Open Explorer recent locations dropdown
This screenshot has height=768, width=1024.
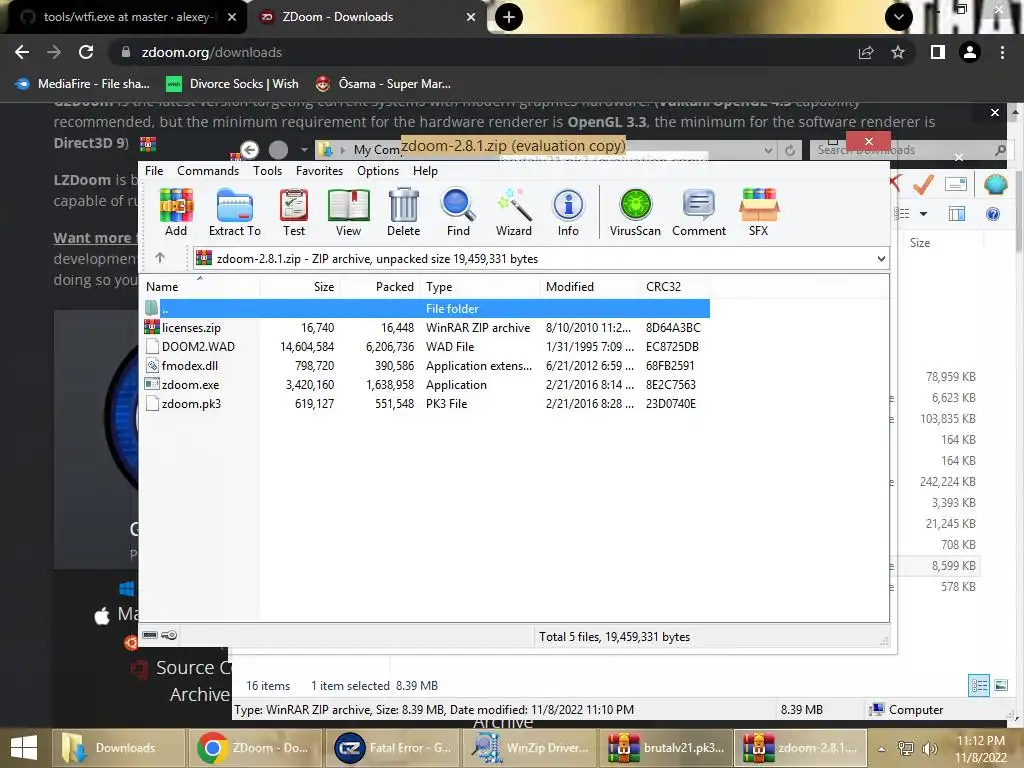coord(304,150)
